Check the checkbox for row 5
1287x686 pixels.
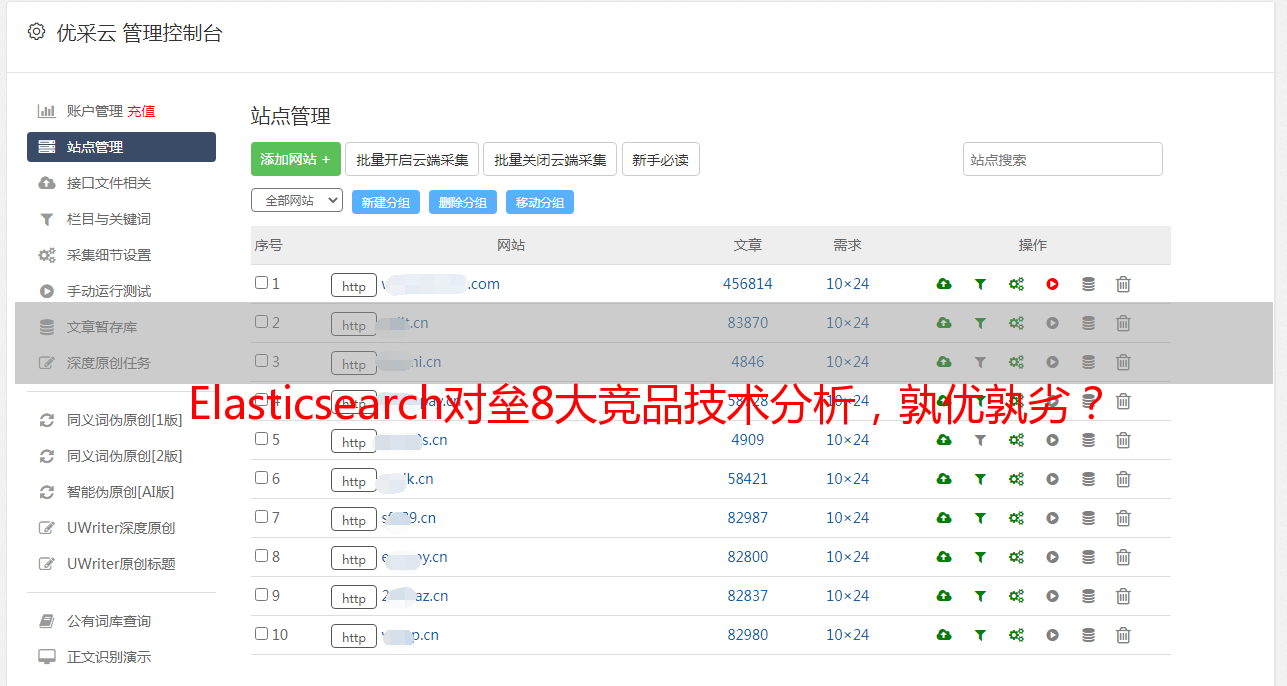[261, 439]
